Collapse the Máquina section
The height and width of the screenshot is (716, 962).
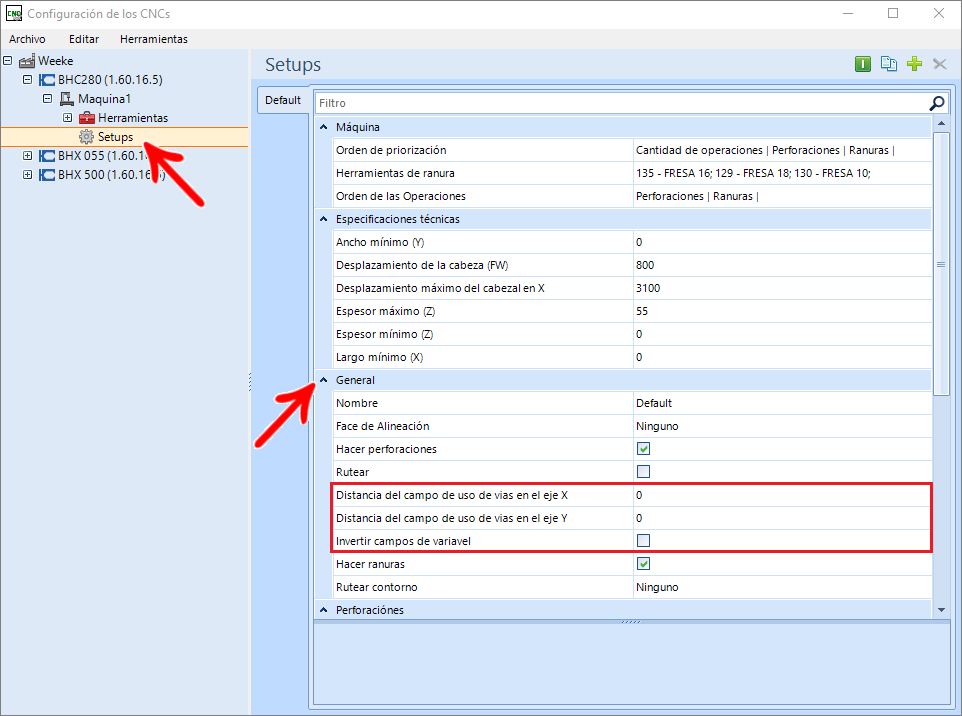pyautogui.click(x=323, y=127)
